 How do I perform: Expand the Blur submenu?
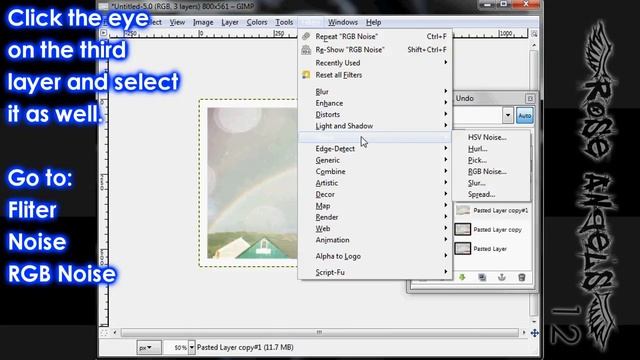point(376,91)
